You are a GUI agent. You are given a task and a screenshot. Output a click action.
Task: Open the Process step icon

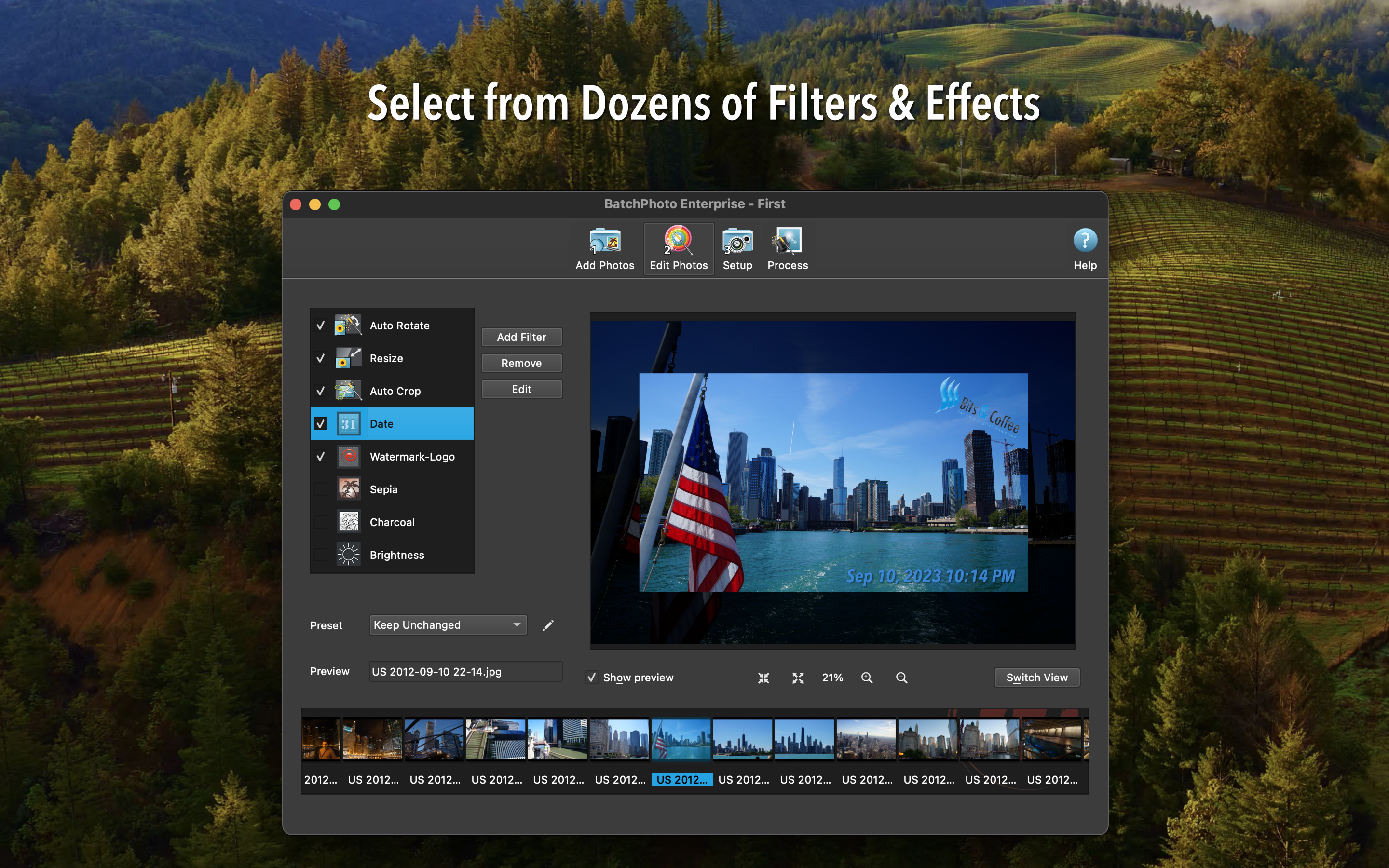787,241
